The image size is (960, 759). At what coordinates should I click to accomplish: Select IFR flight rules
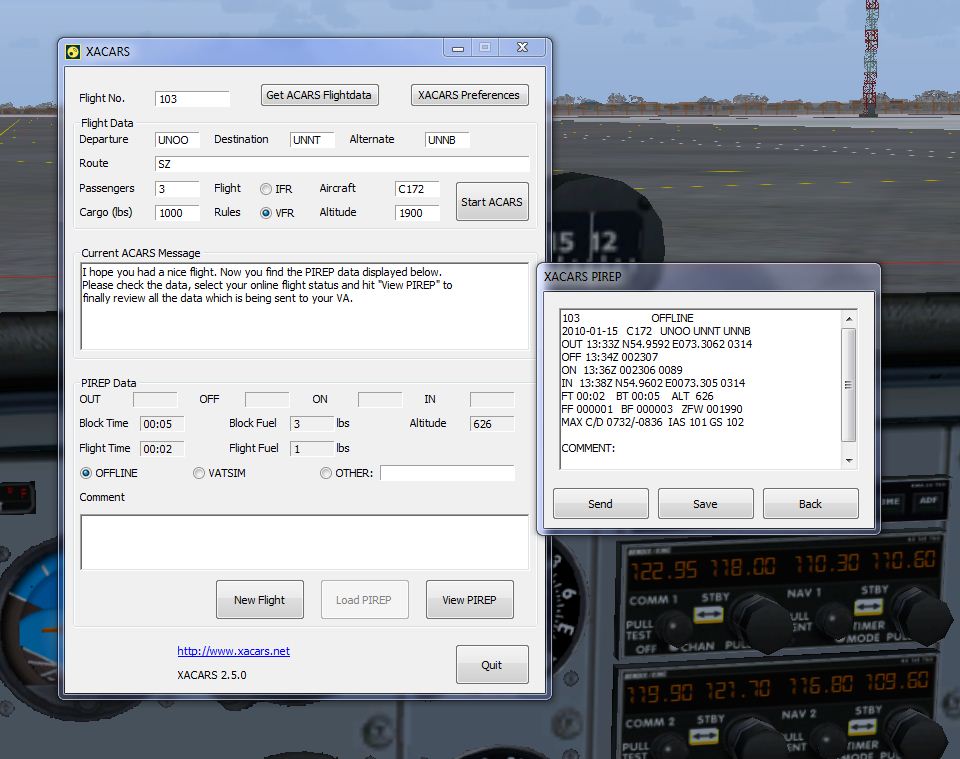[x=266, y=189]
